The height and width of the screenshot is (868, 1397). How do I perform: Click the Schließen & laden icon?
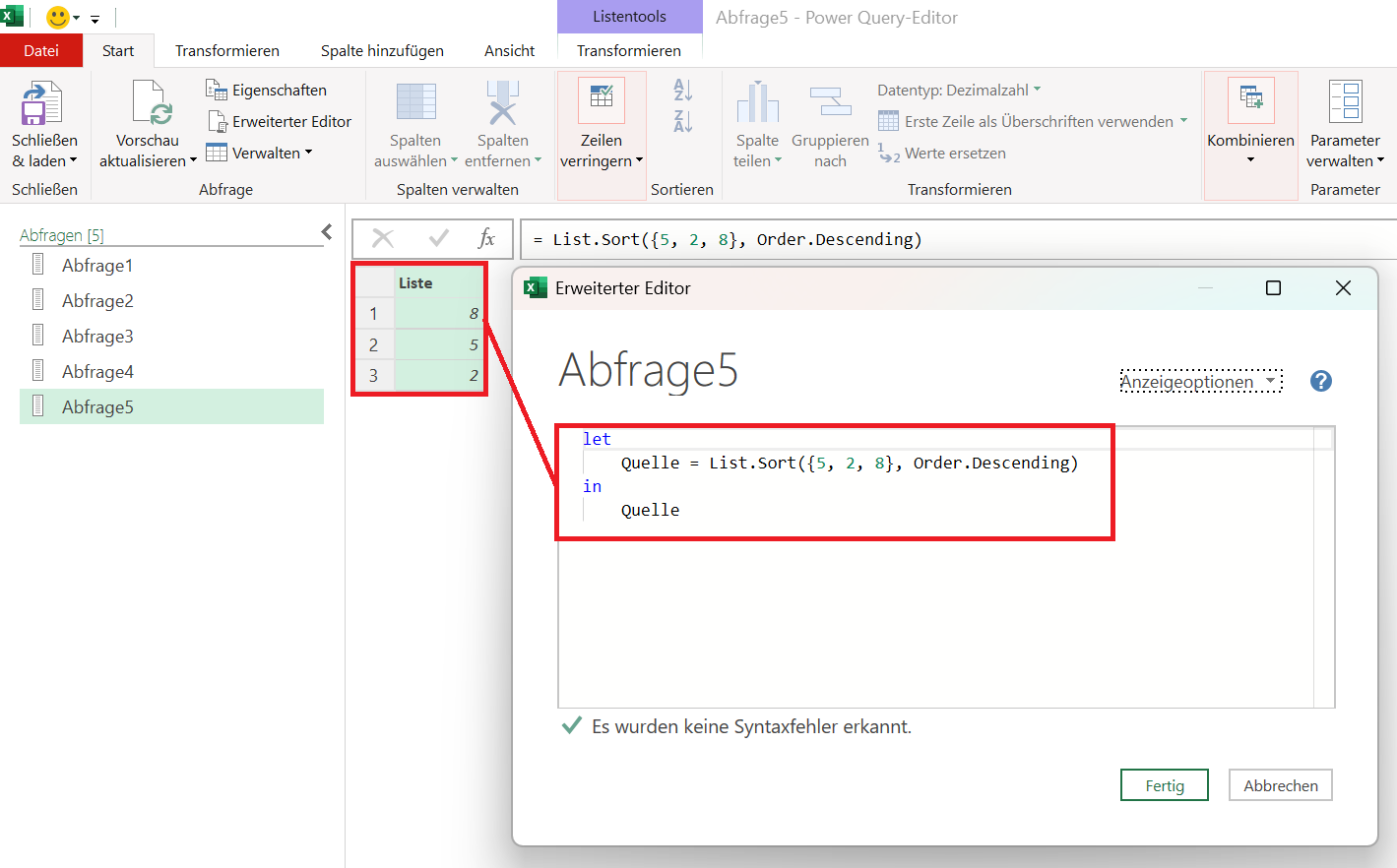click(42, 103)
